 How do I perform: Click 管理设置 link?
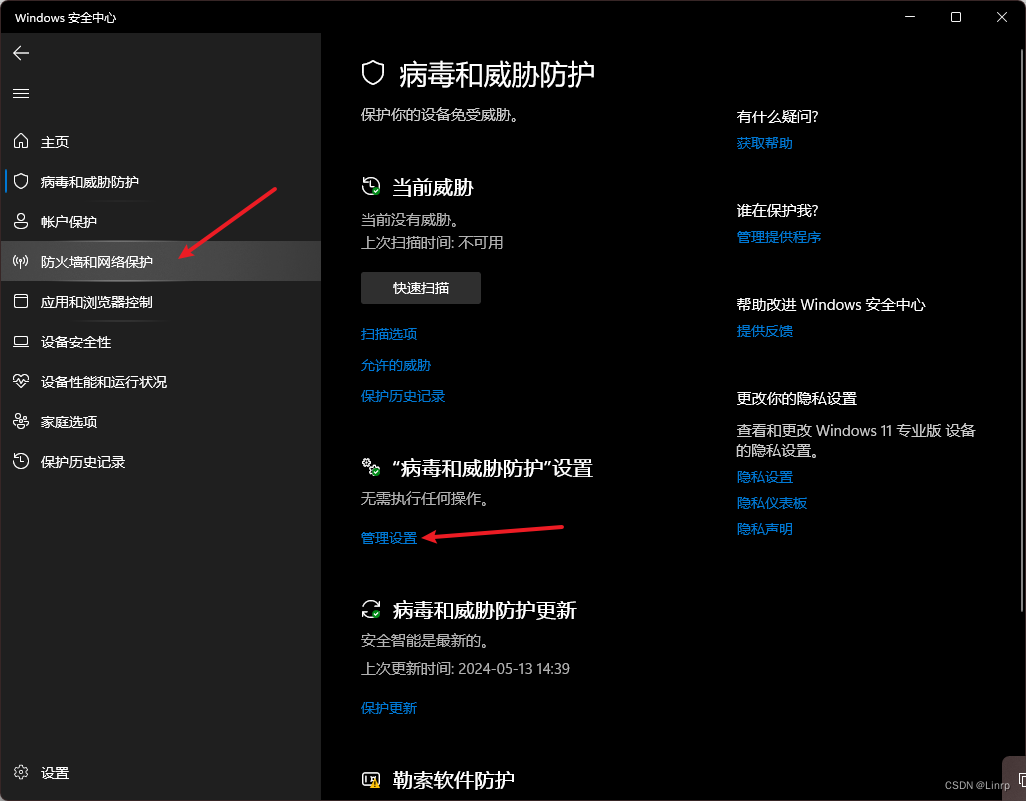[389, 538]
